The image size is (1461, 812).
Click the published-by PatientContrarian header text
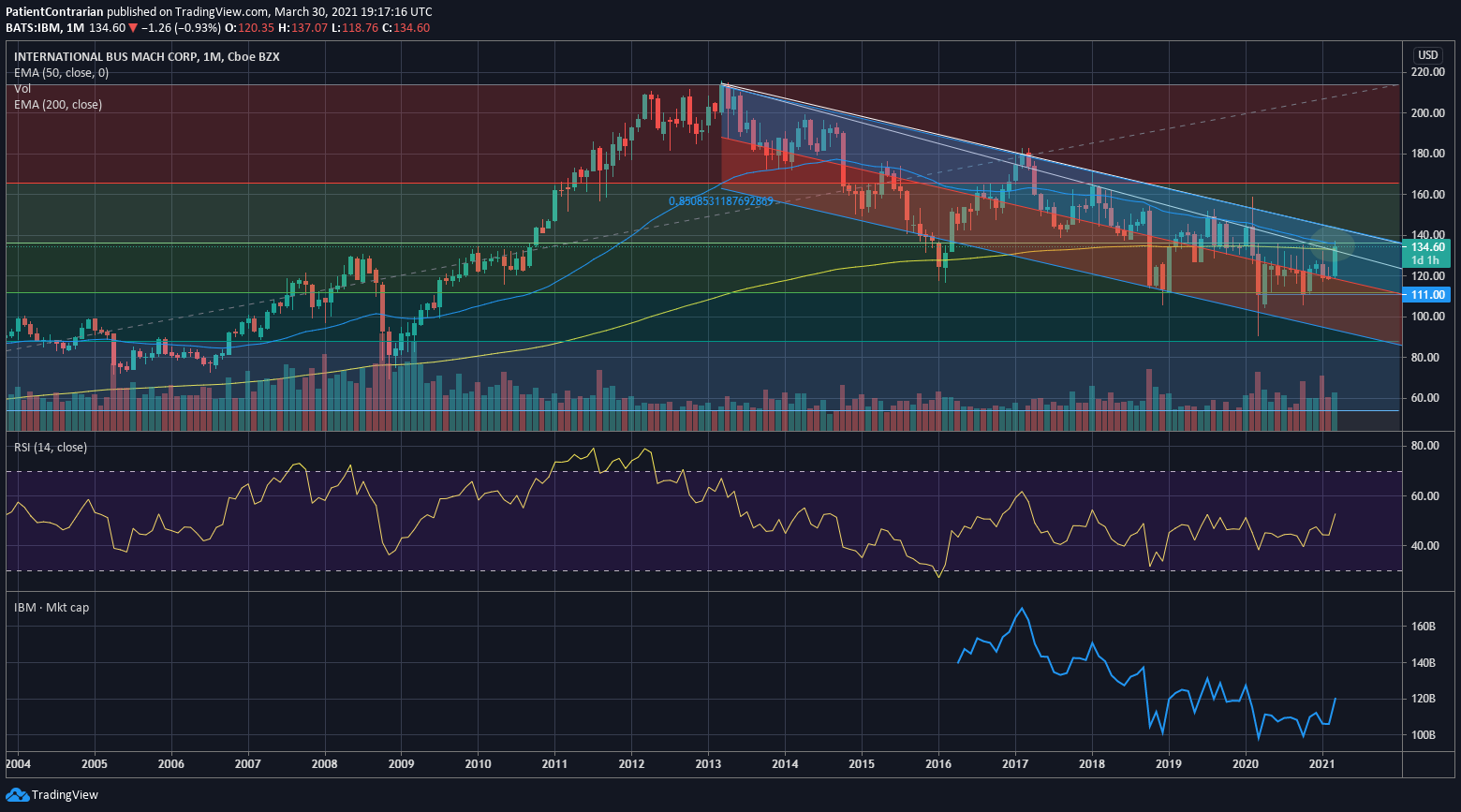pos(55,12)
